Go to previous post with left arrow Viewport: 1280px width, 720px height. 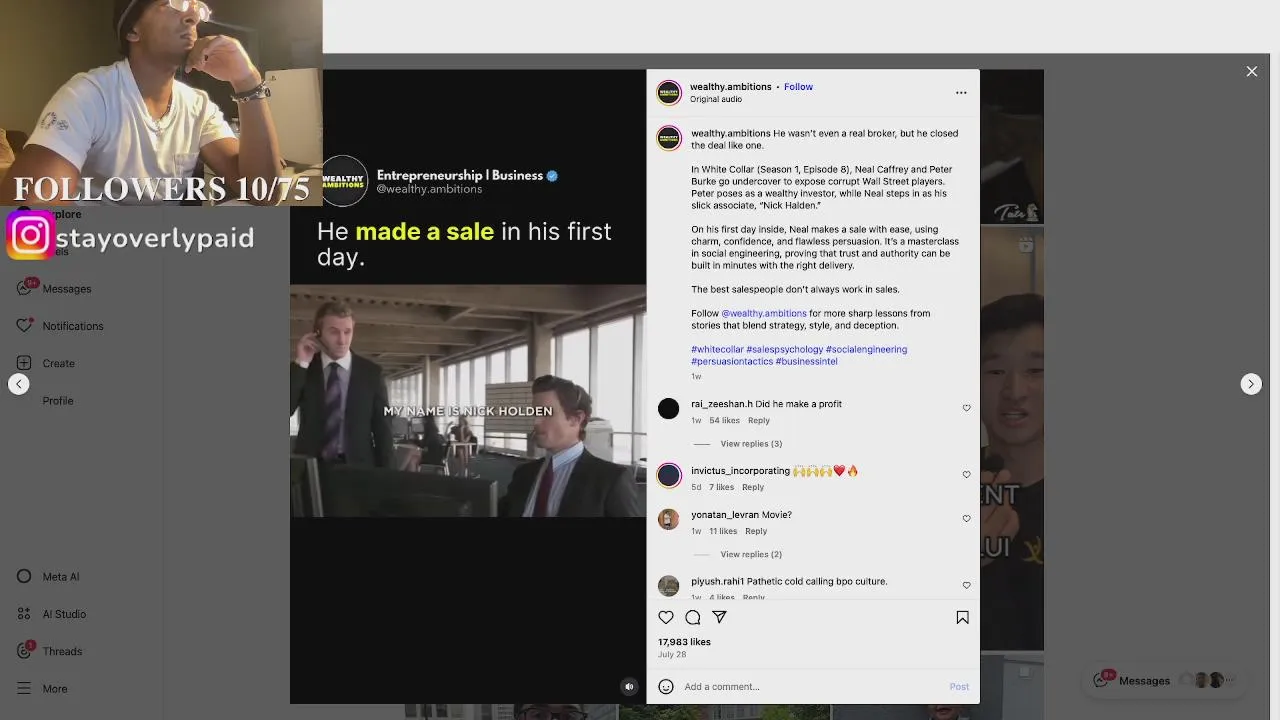click(19, 384)
